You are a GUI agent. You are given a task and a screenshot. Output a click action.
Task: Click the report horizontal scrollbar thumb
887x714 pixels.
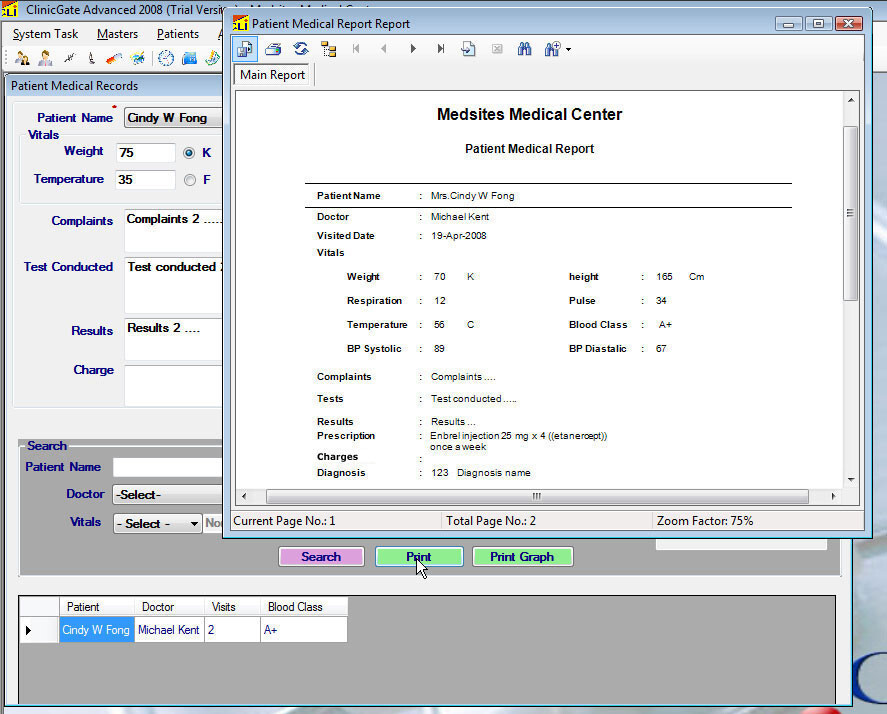[537, 496]
